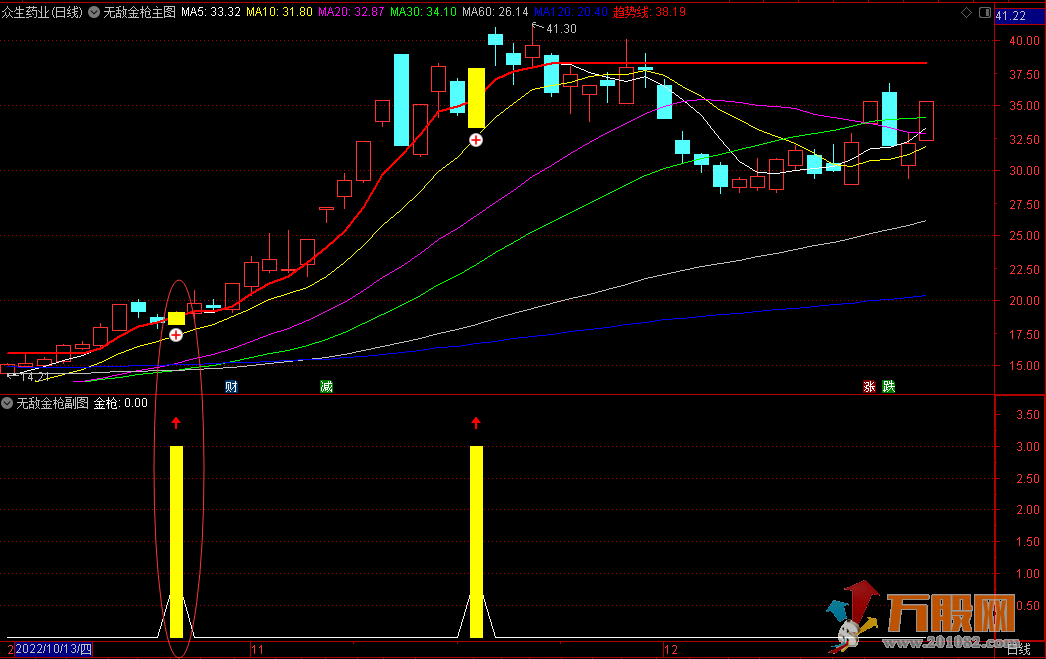The height and width of the screenshot is (659, 1046).
Task: Click the 1.00 sub chart axis label
Action: (1027, 574)
